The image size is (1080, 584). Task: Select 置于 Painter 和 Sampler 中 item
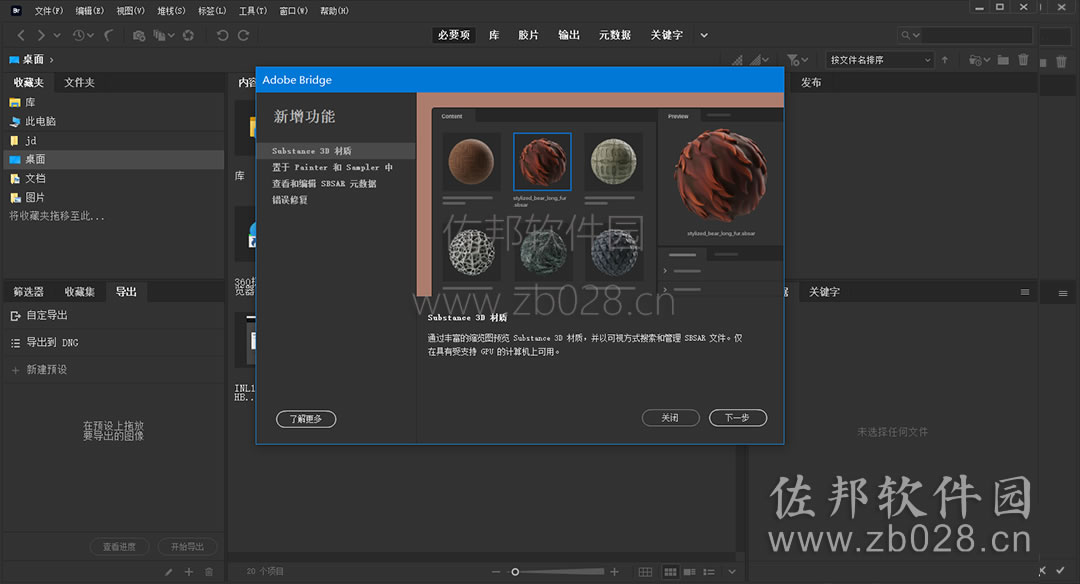coord(332,167)
